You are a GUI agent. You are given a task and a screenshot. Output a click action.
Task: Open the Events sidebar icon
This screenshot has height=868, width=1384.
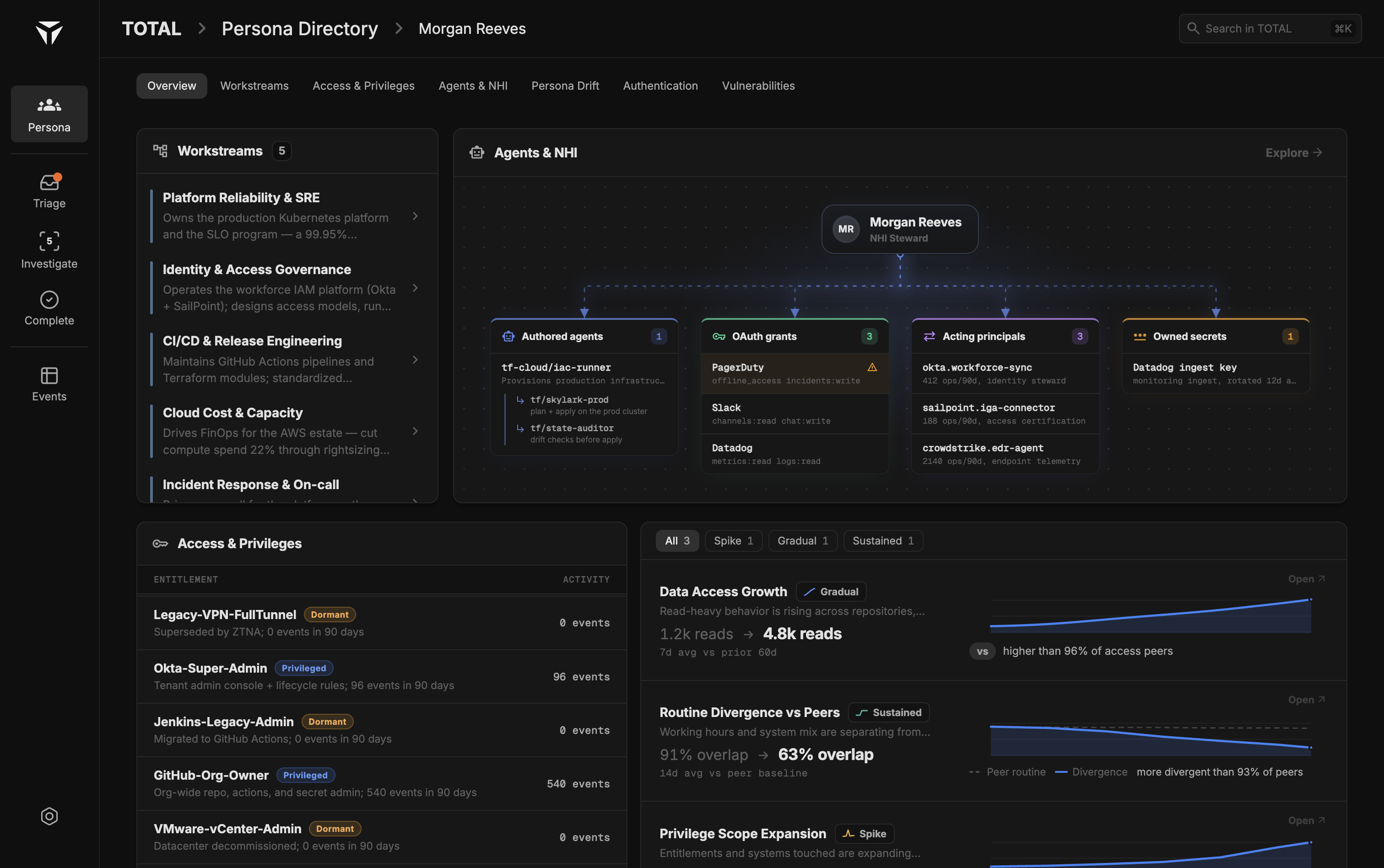[x=49, y=376]
